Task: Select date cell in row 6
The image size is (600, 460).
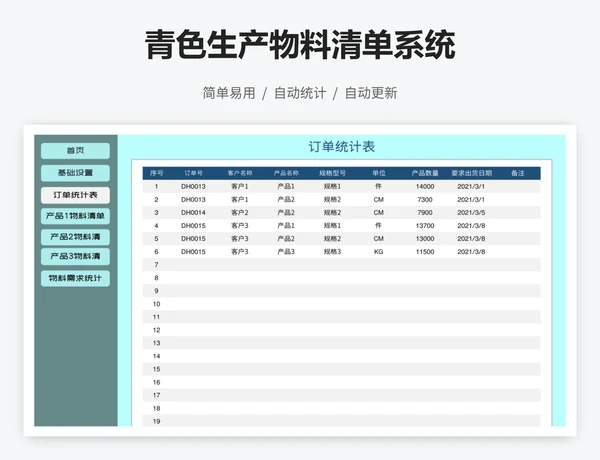Action: tap(471, 252)
